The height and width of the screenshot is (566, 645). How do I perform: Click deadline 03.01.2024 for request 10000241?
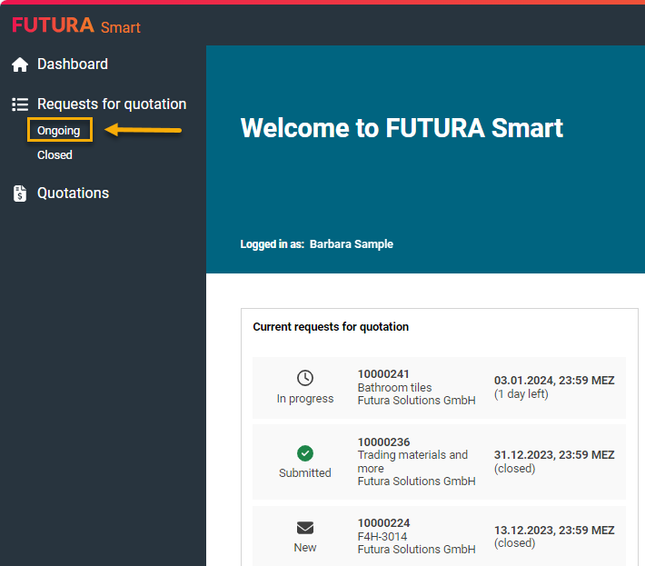[x=554, y=380]
